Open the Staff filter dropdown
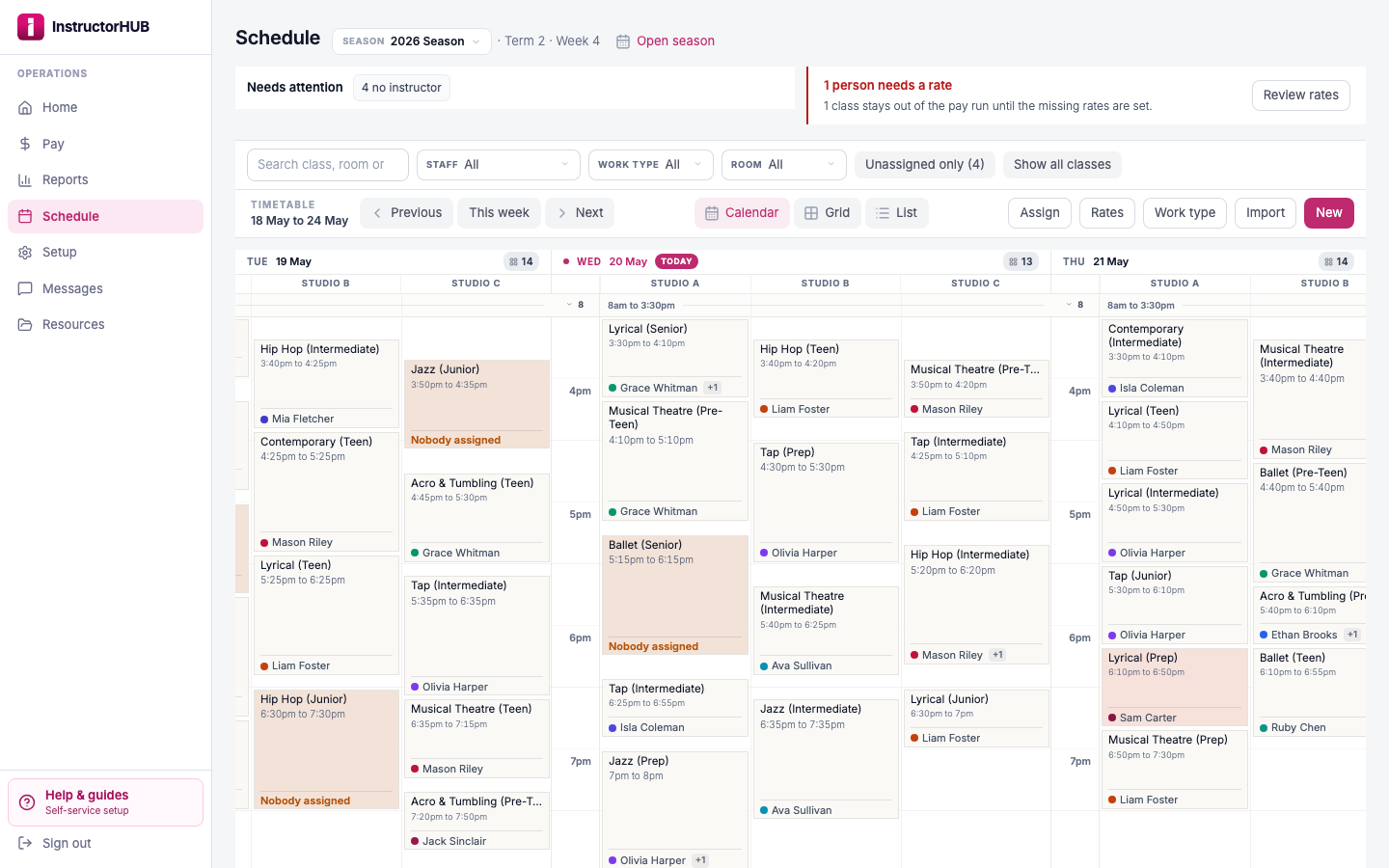This screenshot has width=1389, height=868. [498, 165]
